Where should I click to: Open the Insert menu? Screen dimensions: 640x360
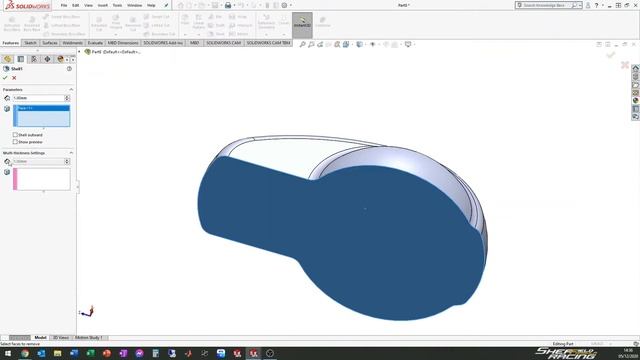point(102,5)
